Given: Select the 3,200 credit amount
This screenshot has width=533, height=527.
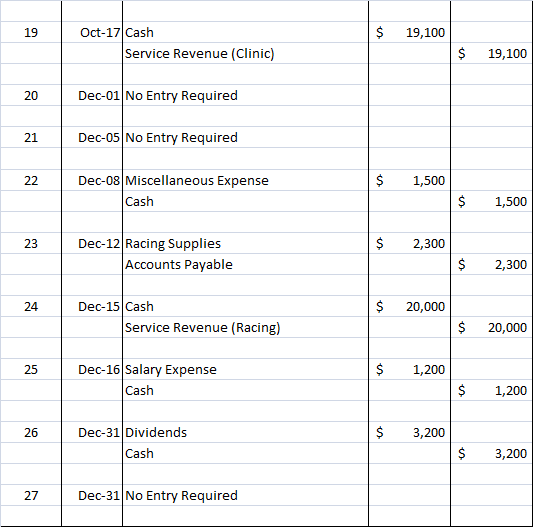Looking at the screenshot, I should pyautogui.click(x=492, y=453).
